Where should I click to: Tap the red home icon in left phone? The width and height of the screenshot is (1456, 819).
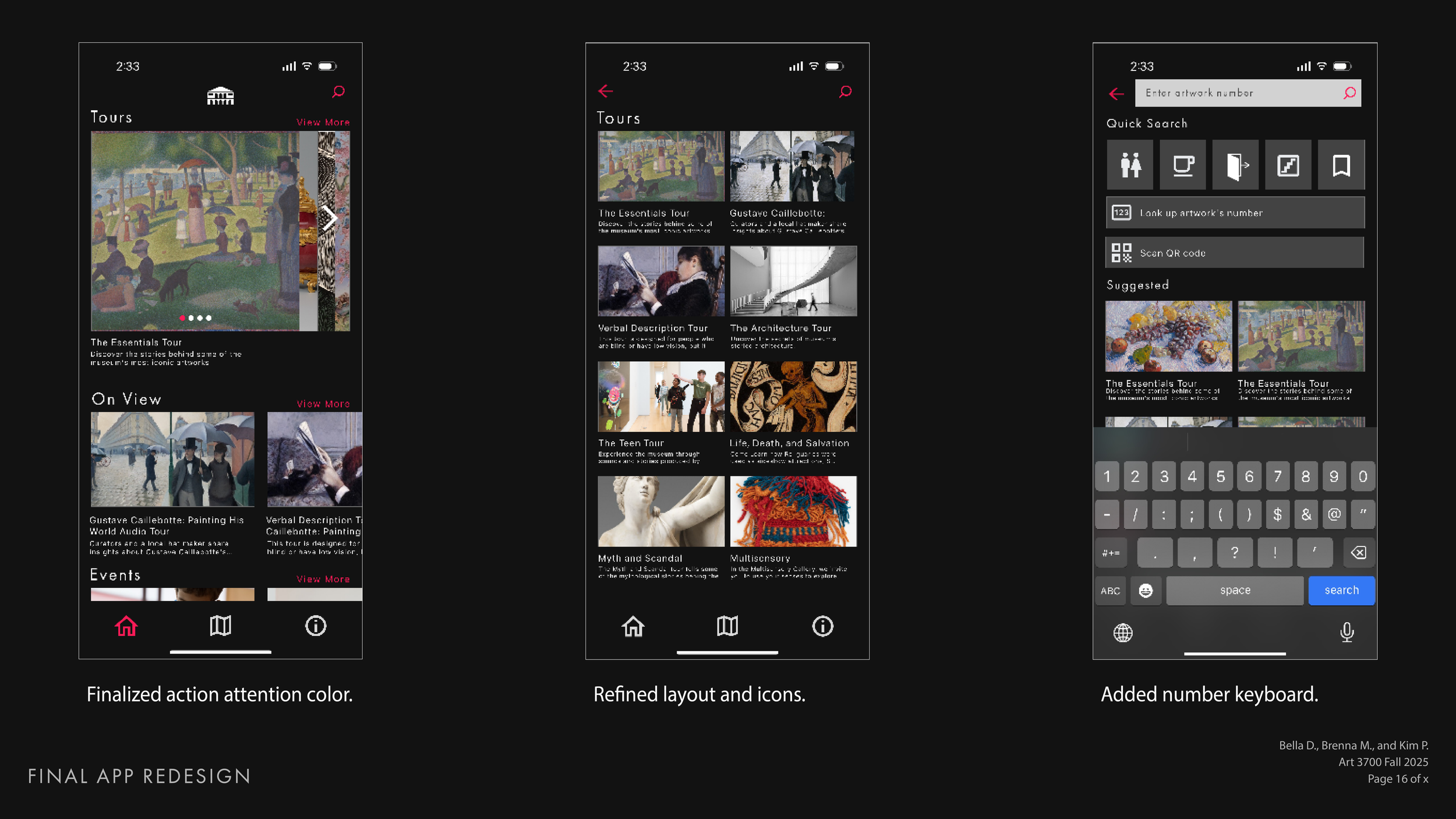click(x=126, y=626)
